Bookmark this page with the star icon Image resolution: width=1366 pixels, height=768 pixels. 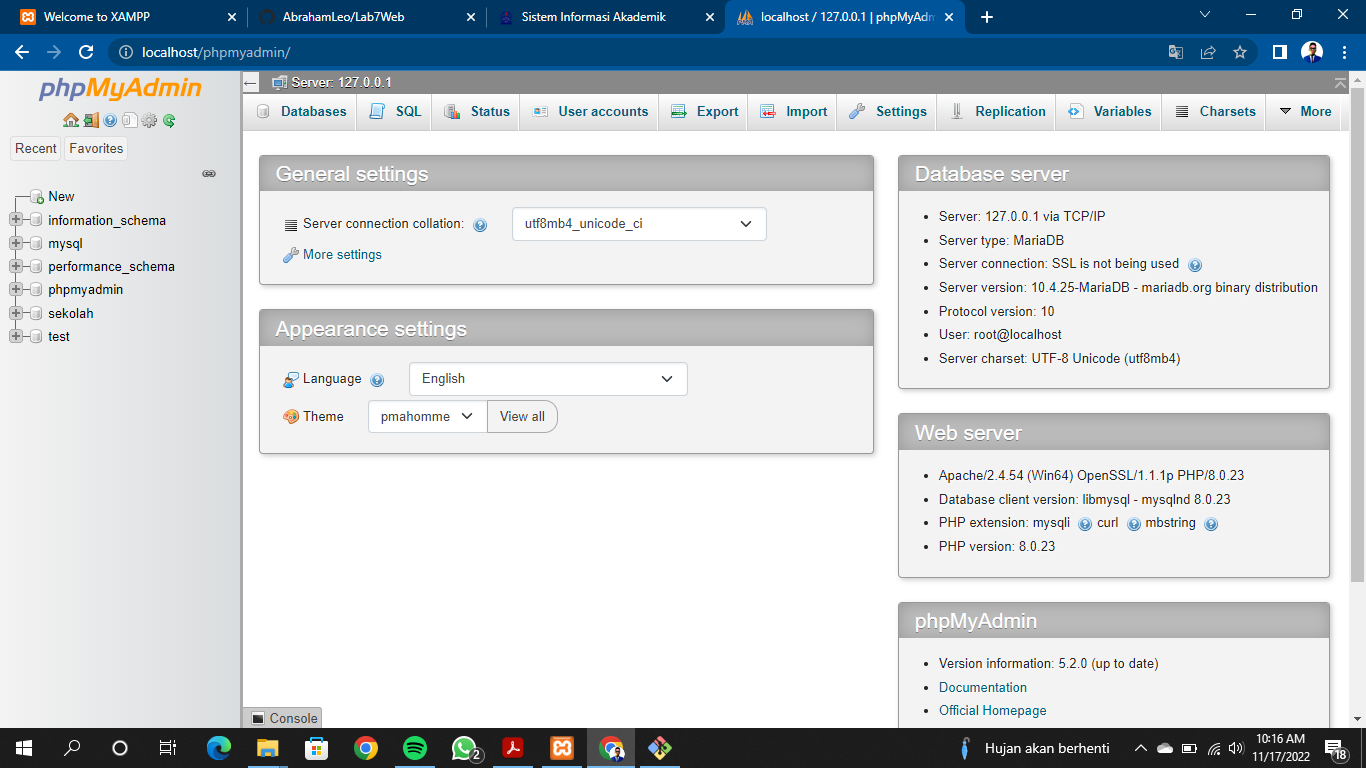tap(1240, 52)
